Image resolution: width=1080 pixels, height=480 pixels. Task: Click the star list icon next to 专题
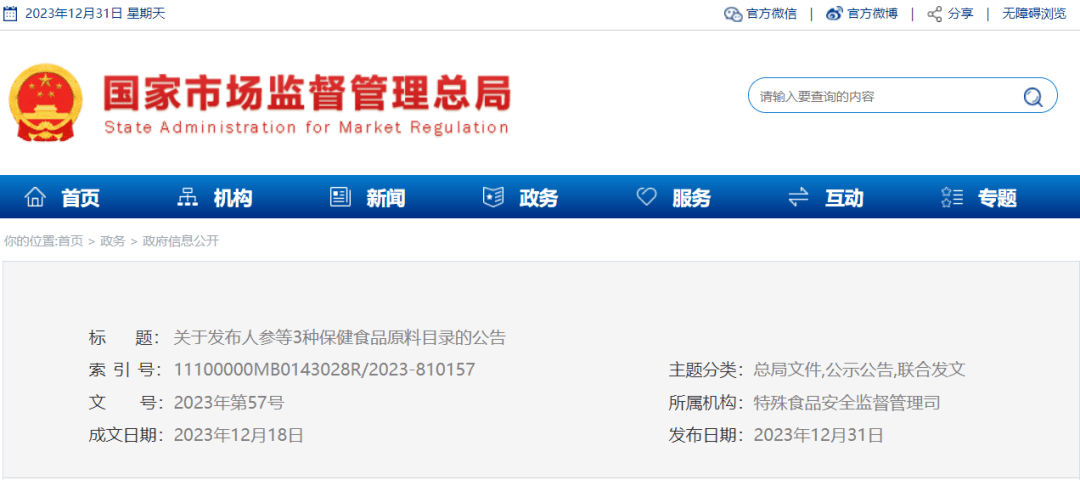point(951,198)
